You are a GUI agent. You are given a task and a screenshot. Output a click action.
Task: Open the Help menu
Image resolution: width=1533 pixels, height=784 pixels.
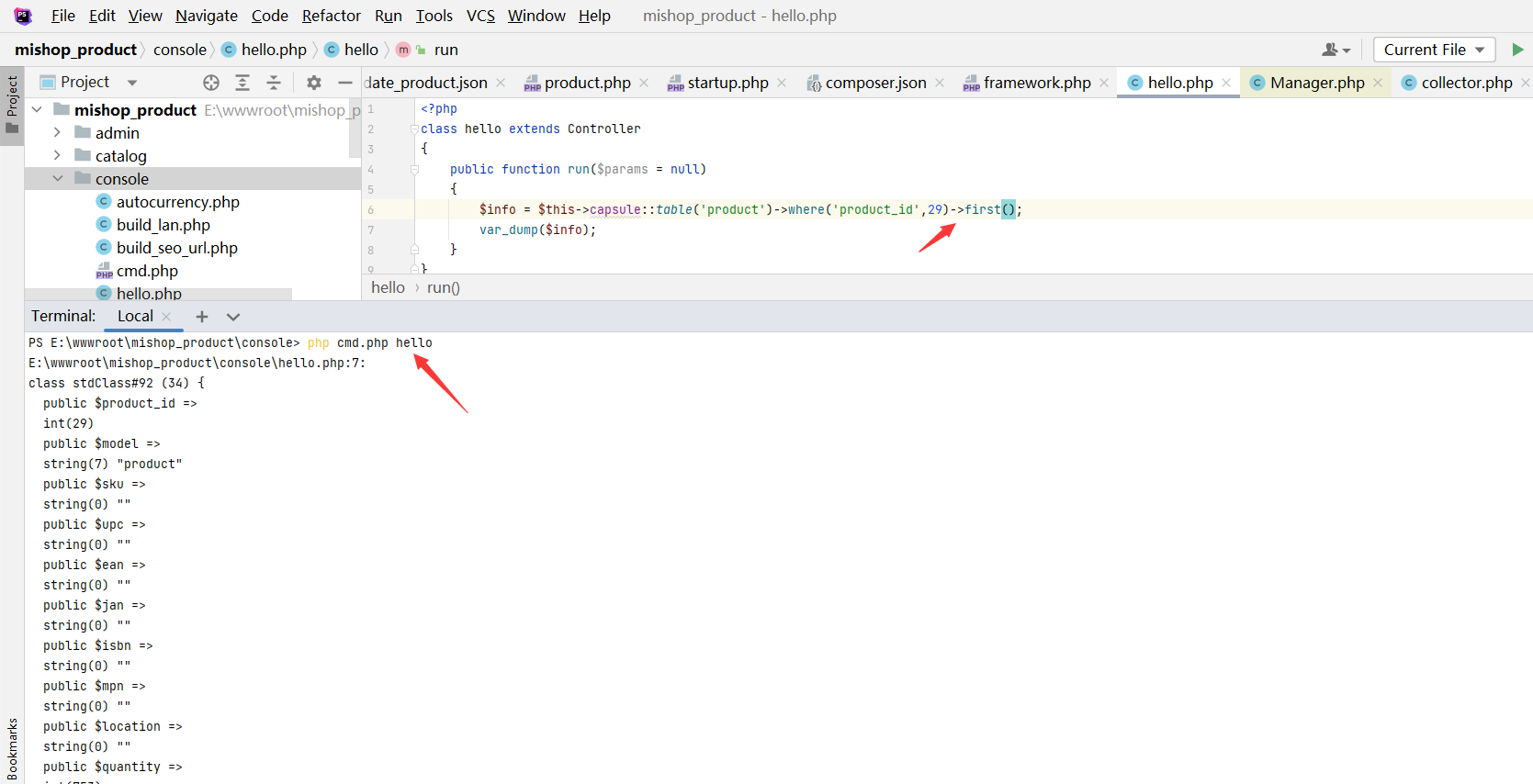(x=594, y=16)
